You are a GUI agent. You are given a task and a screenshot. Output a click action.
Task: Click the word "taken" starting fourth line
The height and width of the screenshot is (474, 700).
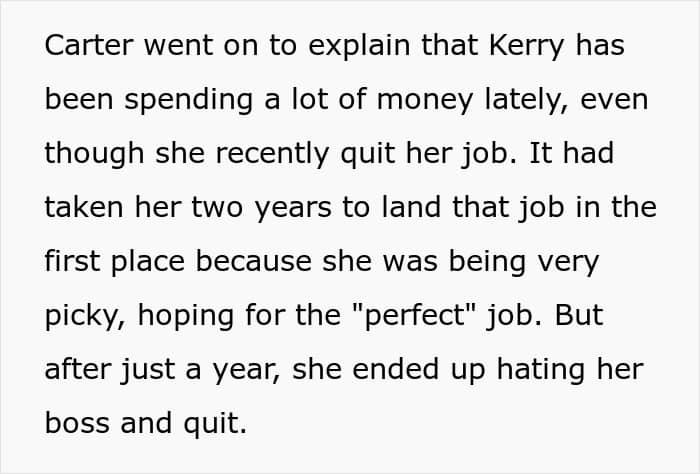(x=84, y=208)
